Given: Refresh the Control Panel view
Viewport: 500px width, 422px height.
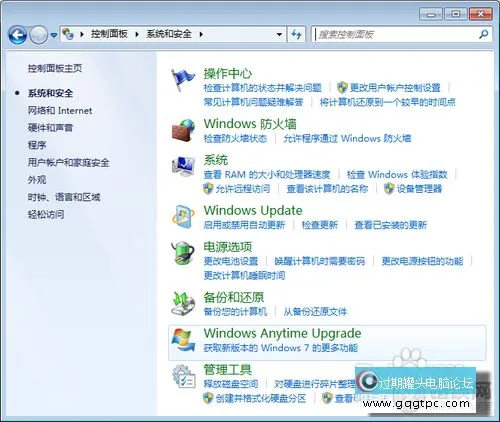Looking at the screenshot, I should tap(296, 34).
